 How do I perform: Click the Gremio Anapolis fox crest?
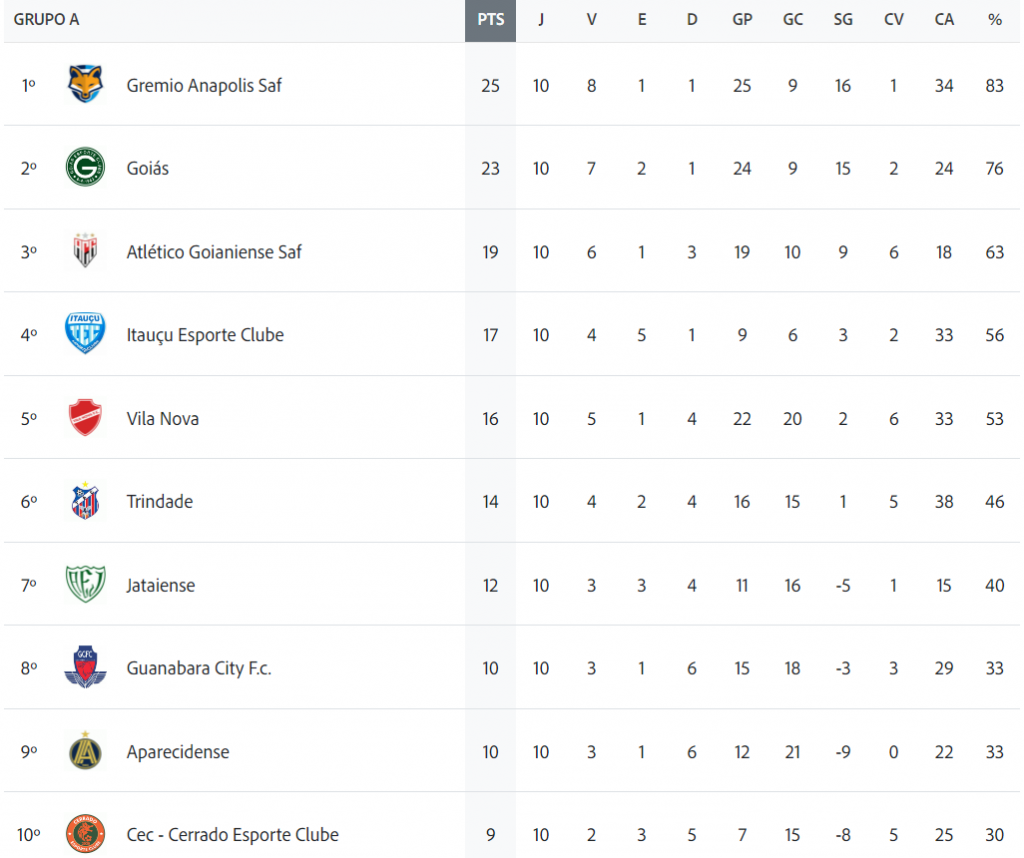point(85,84)
